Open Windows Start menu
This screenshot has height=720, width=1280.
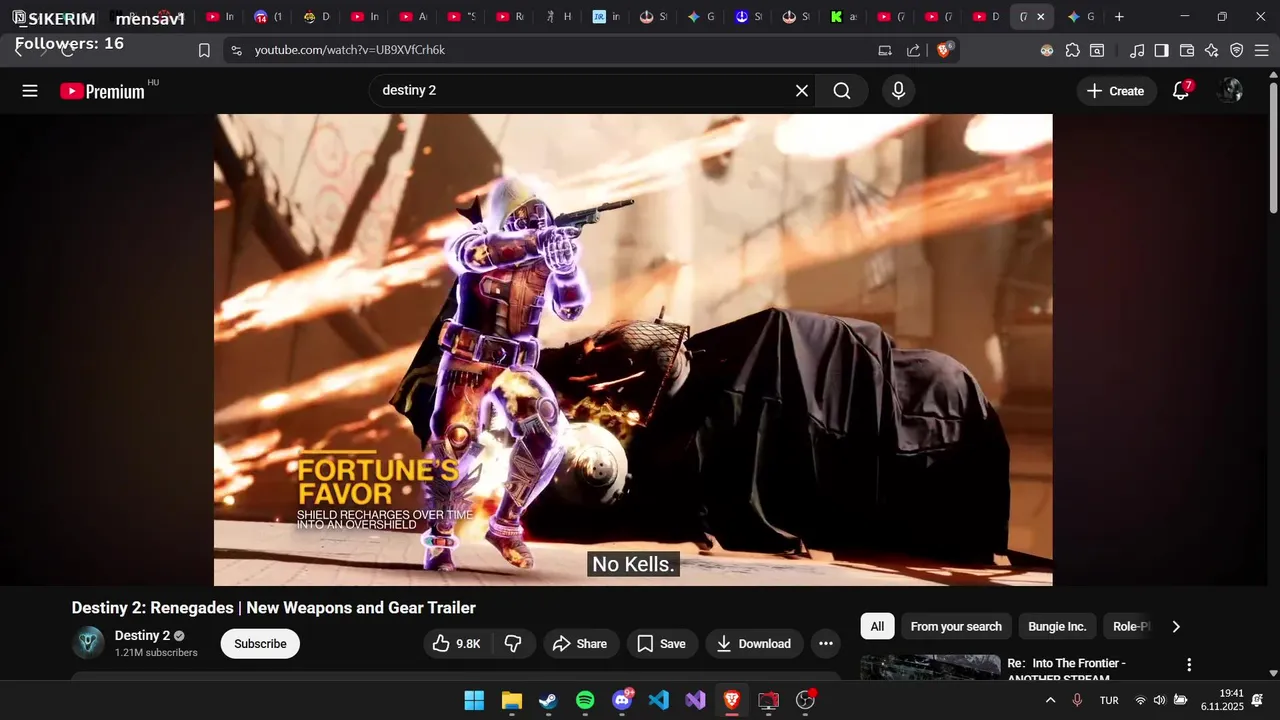click(474, 700)
